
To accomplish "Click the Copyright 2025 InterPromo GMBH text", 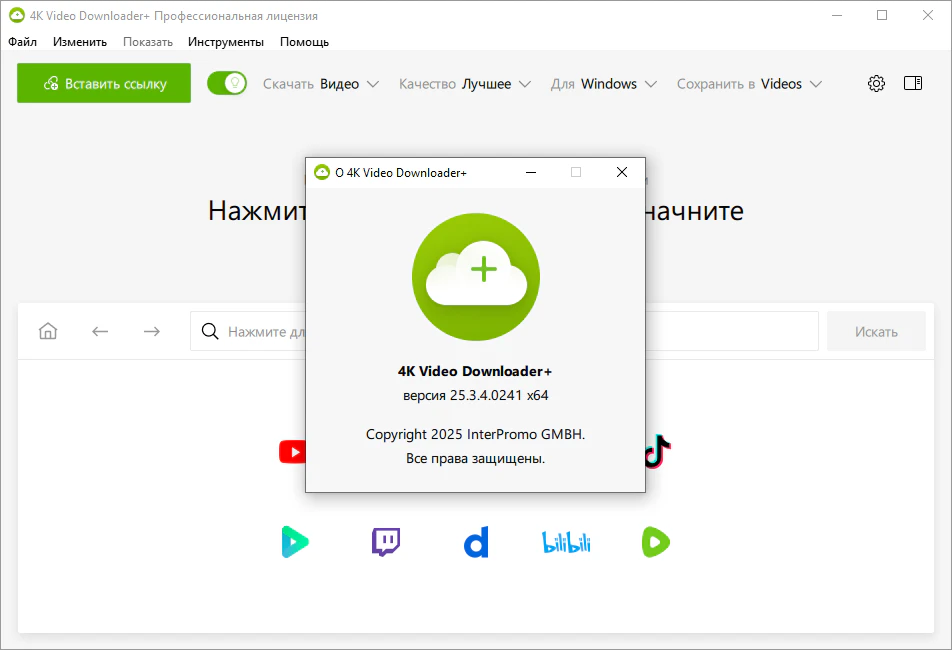I will (x=475, y=435).
